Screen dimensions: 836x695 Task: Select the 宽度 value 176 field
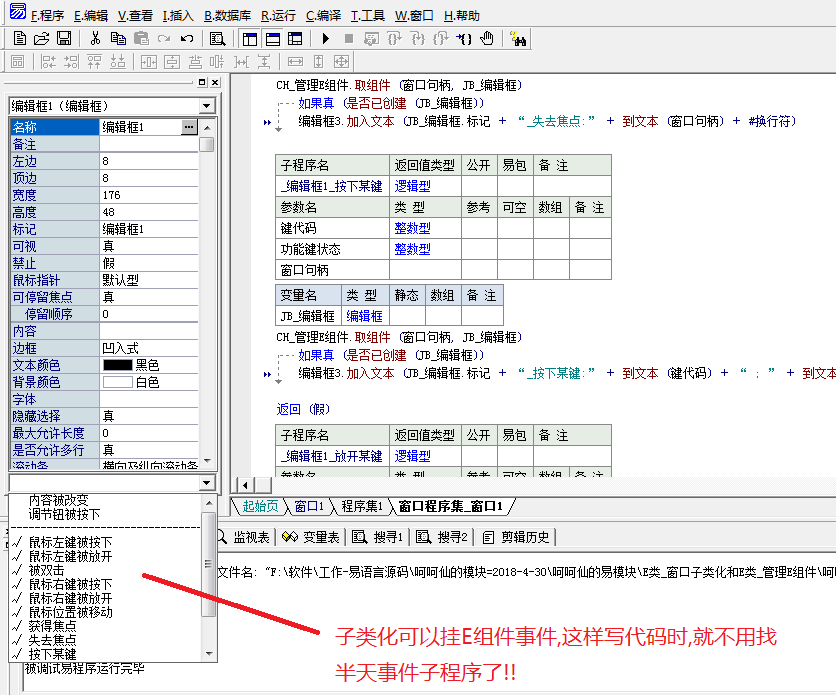(149, 195)
